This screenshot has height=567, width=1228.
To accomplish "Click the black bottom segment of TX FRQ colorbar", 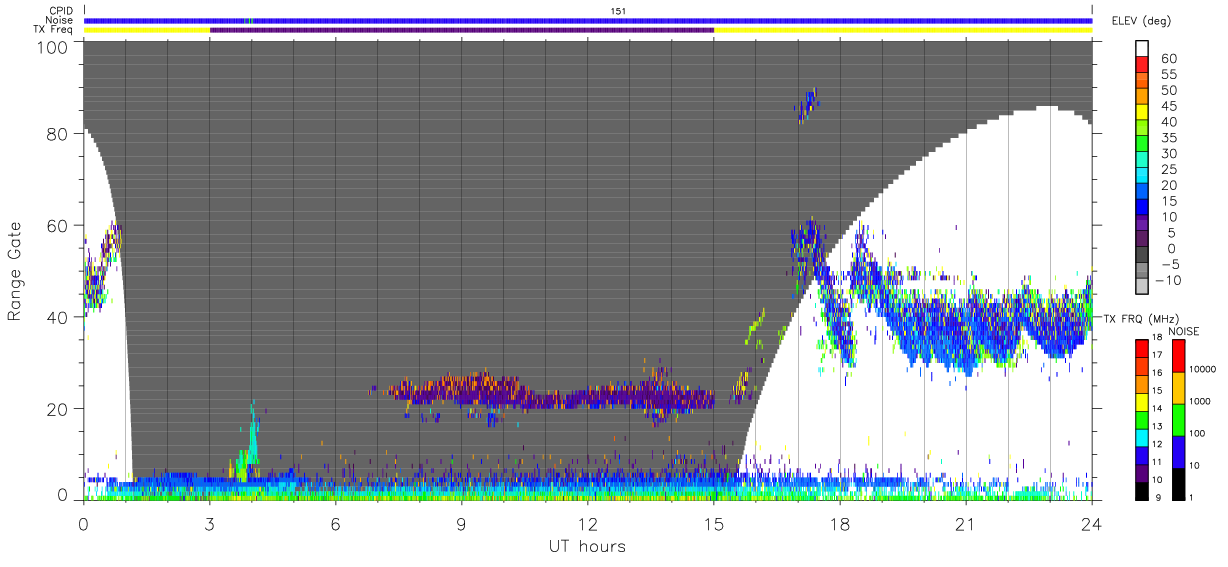I will click(x=1143, y=489).
